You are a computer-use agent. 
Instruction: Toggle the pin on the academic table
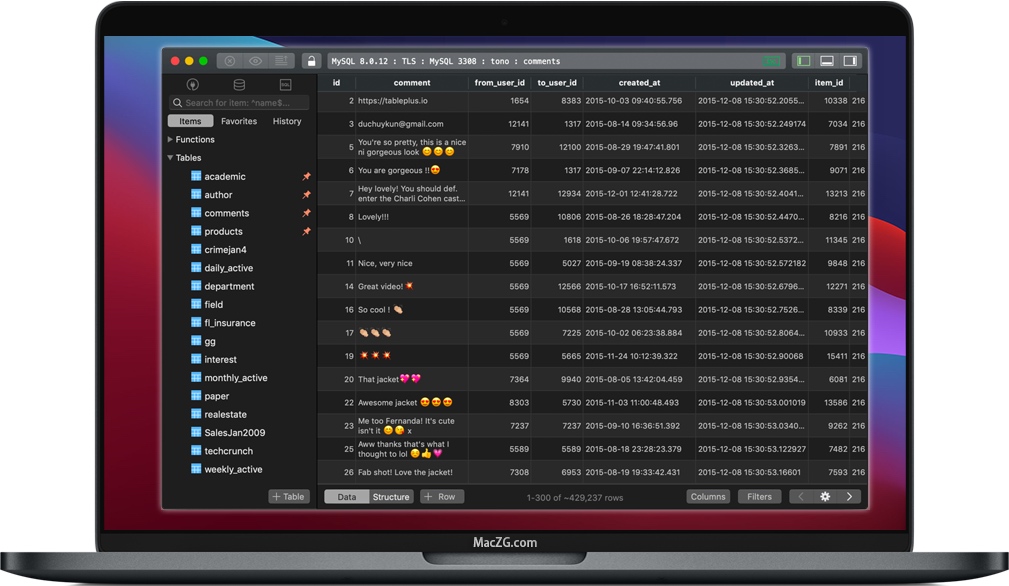tap(306, 176)
